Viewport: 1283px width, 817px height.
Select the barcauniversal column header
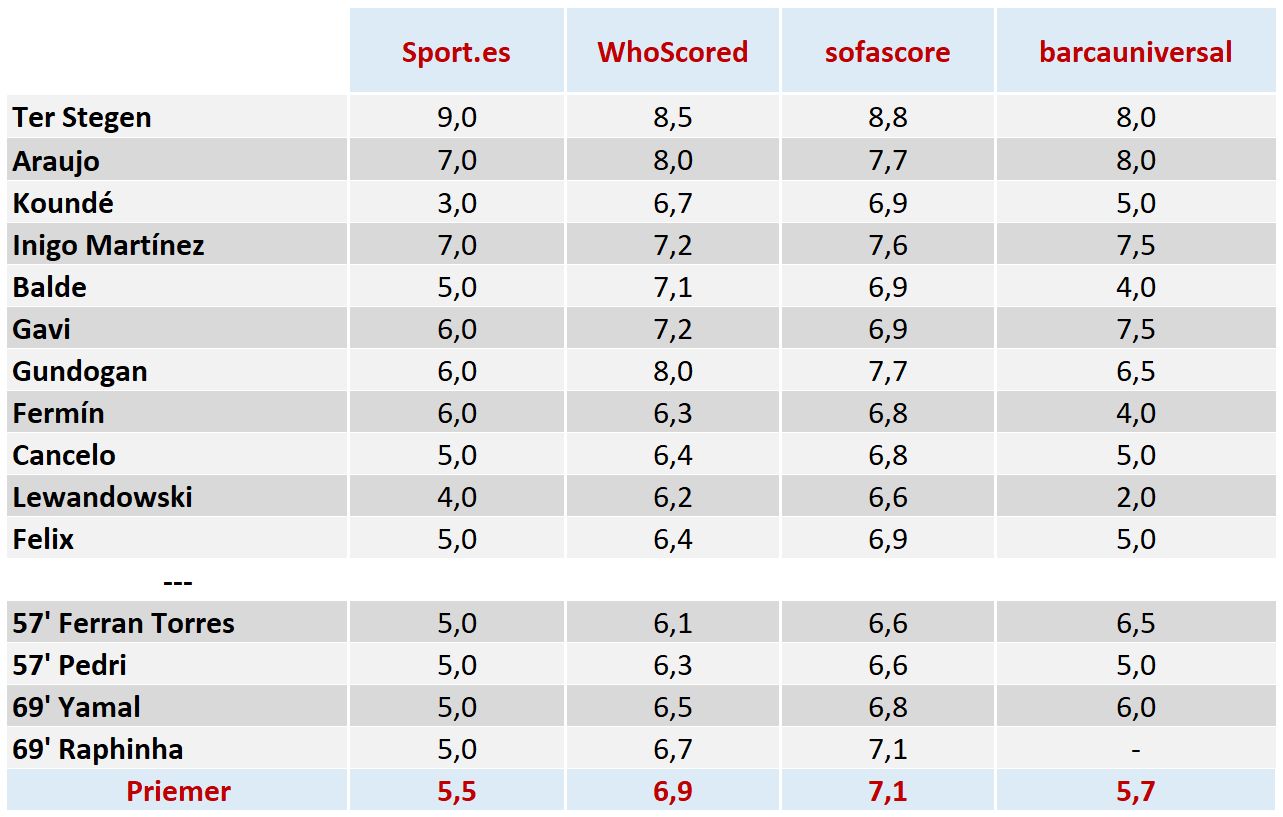1135,52
